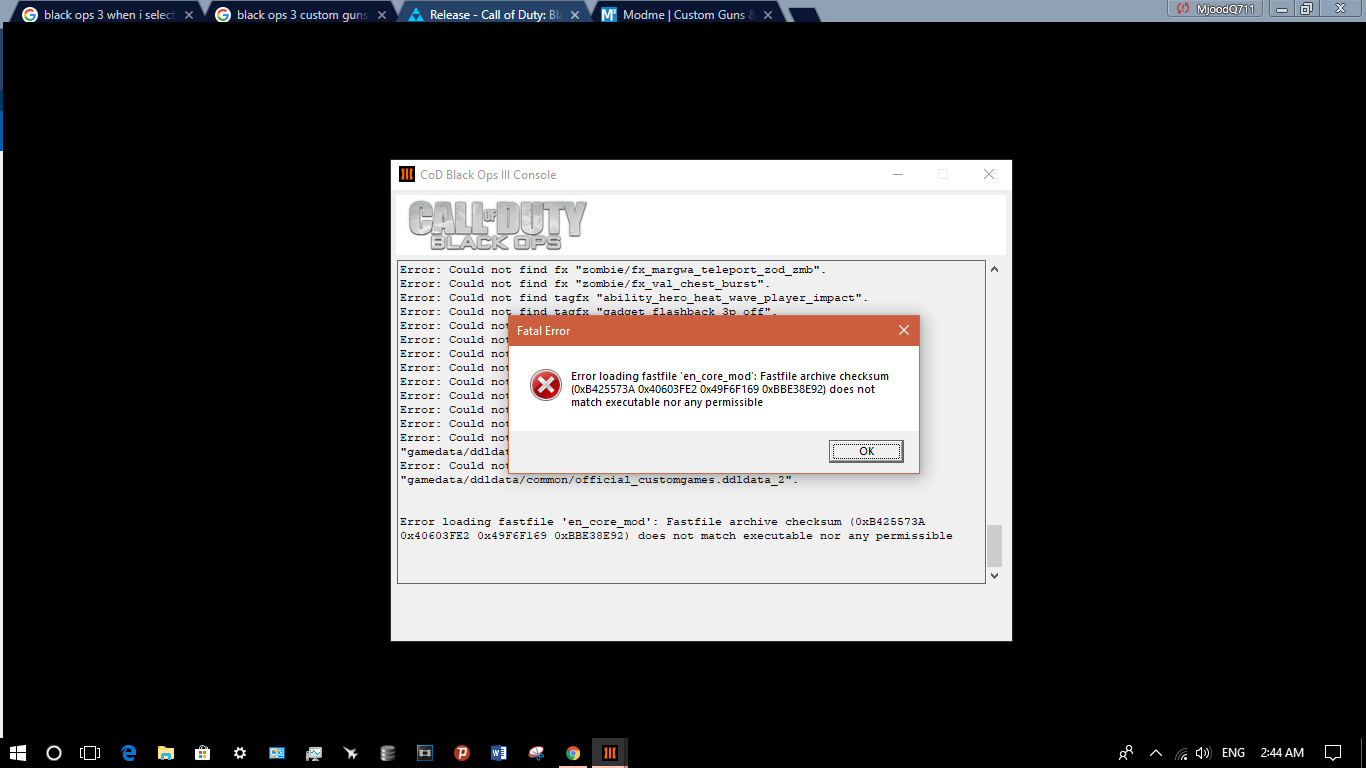Launch Microsoft Word from the taskbar
Image resolution: width=1366 pixels, height=768 pixels.
tap(499, 753)
